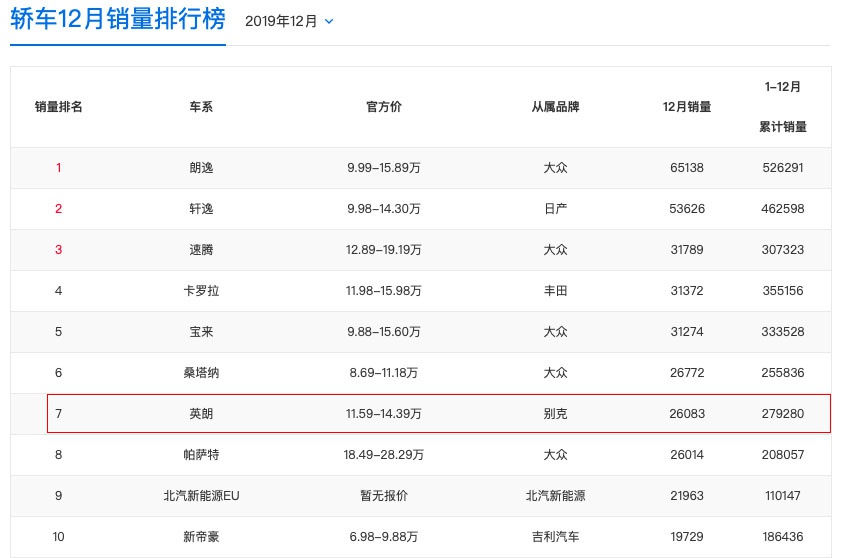This screenshot has height=558, width=849.
Task: Click the 车系 column header
Action: click(201, 107)
